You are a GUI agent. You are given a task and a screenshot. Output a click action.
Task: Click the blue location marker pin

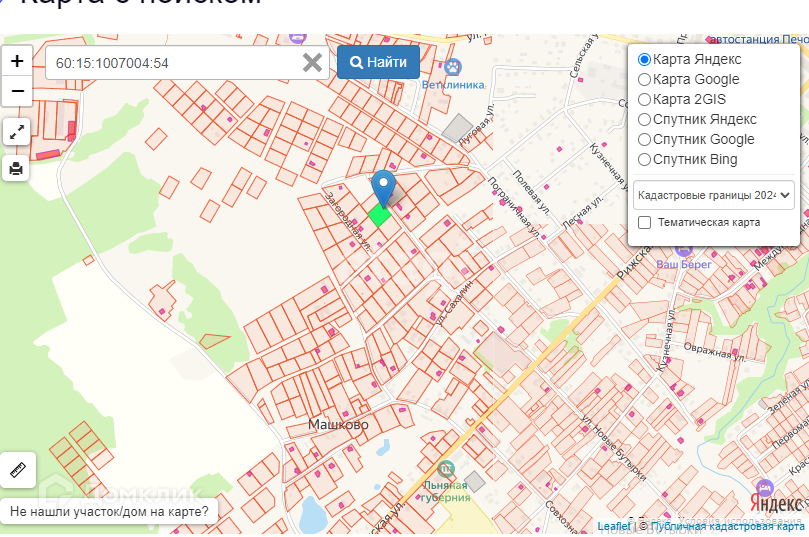(382, 188)
